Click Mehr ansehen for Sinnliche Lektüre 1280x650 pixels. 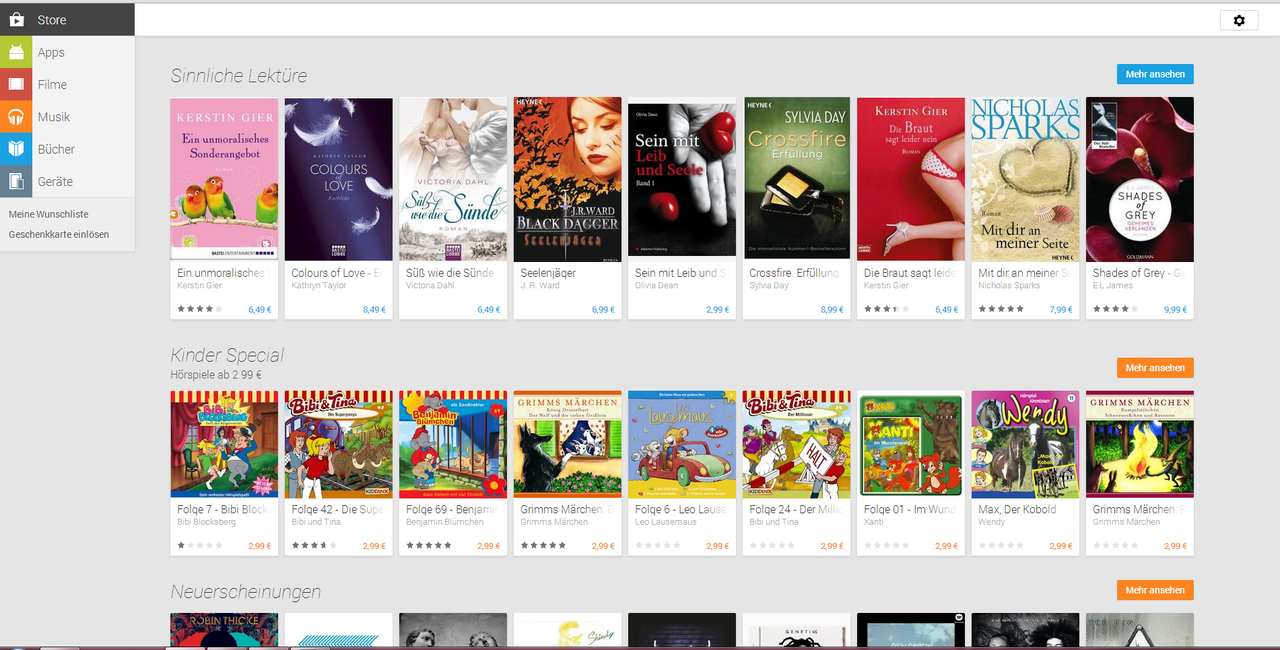click(x=1155, y=74)
